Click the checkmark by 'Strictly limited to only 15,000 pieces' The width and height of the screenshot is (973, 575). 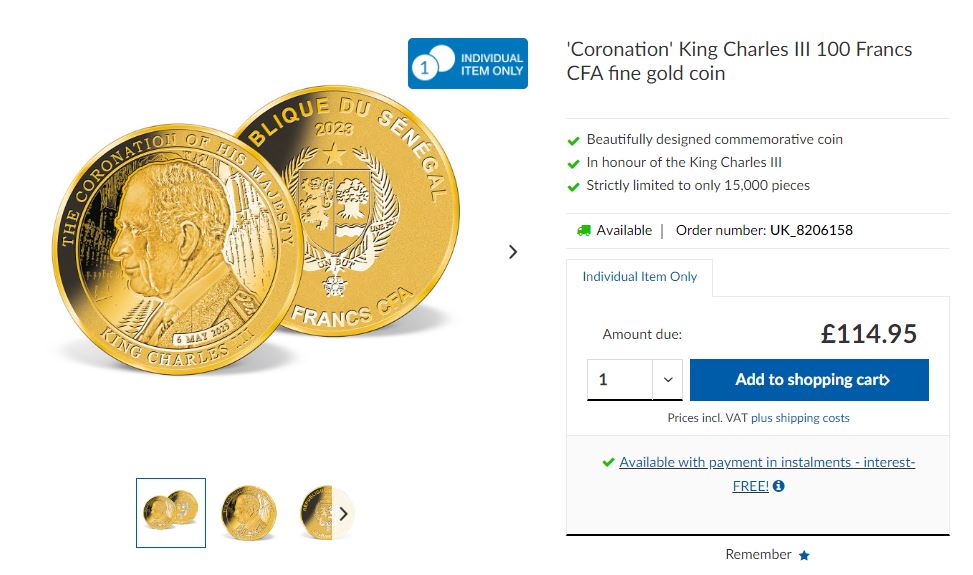click(x=573, y=186)
